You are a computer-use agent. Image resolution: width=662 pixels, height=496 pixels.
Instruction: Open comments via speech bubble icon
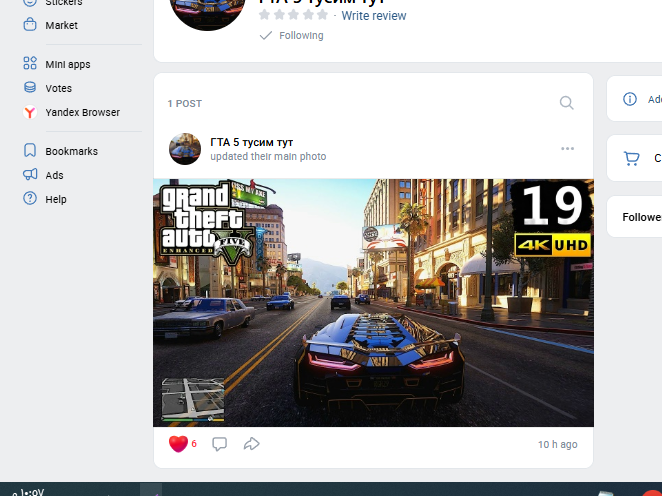(x=220, y=444)
